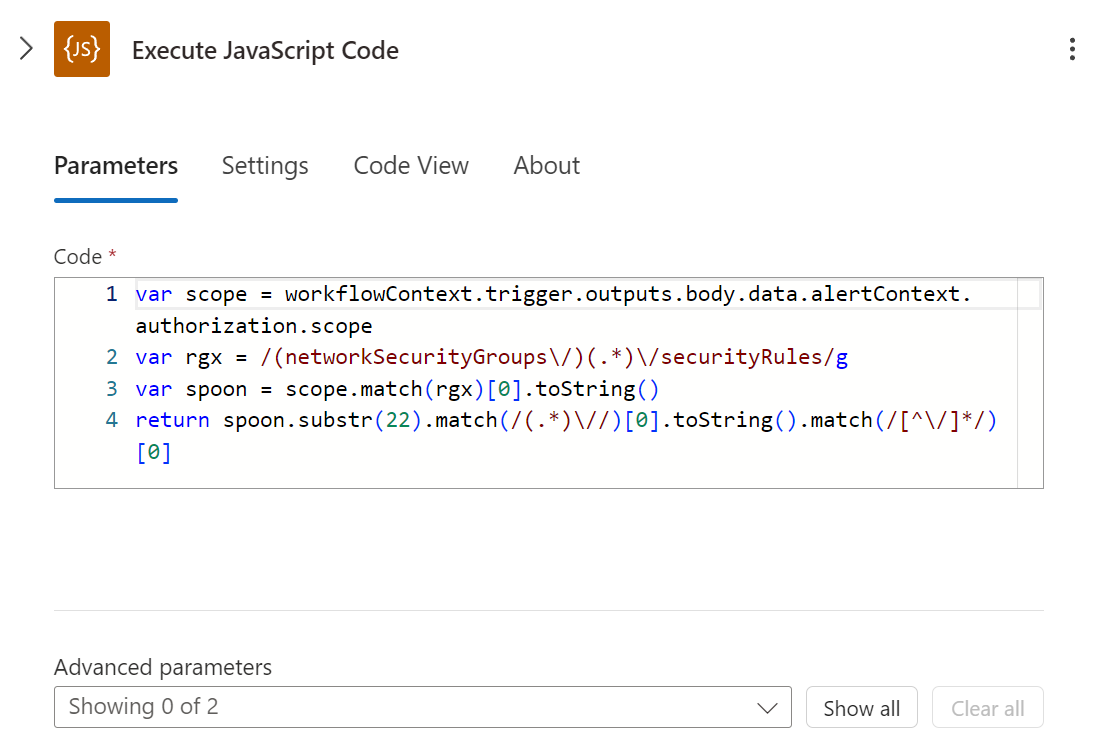Place cursor on the var scope line
1096x756 pixels.
coord(552,295)
